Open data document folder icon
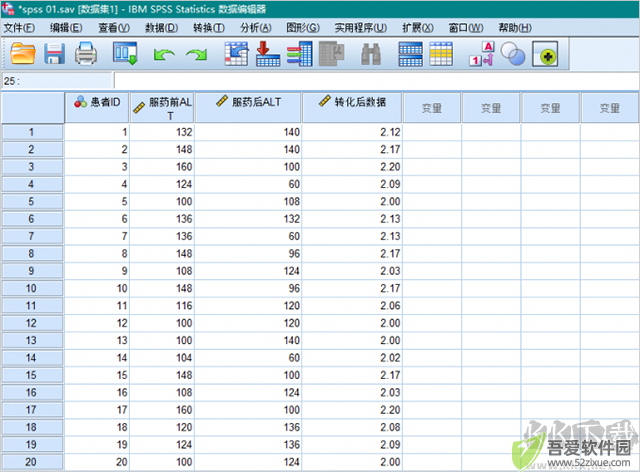 [x=22, y=53]
